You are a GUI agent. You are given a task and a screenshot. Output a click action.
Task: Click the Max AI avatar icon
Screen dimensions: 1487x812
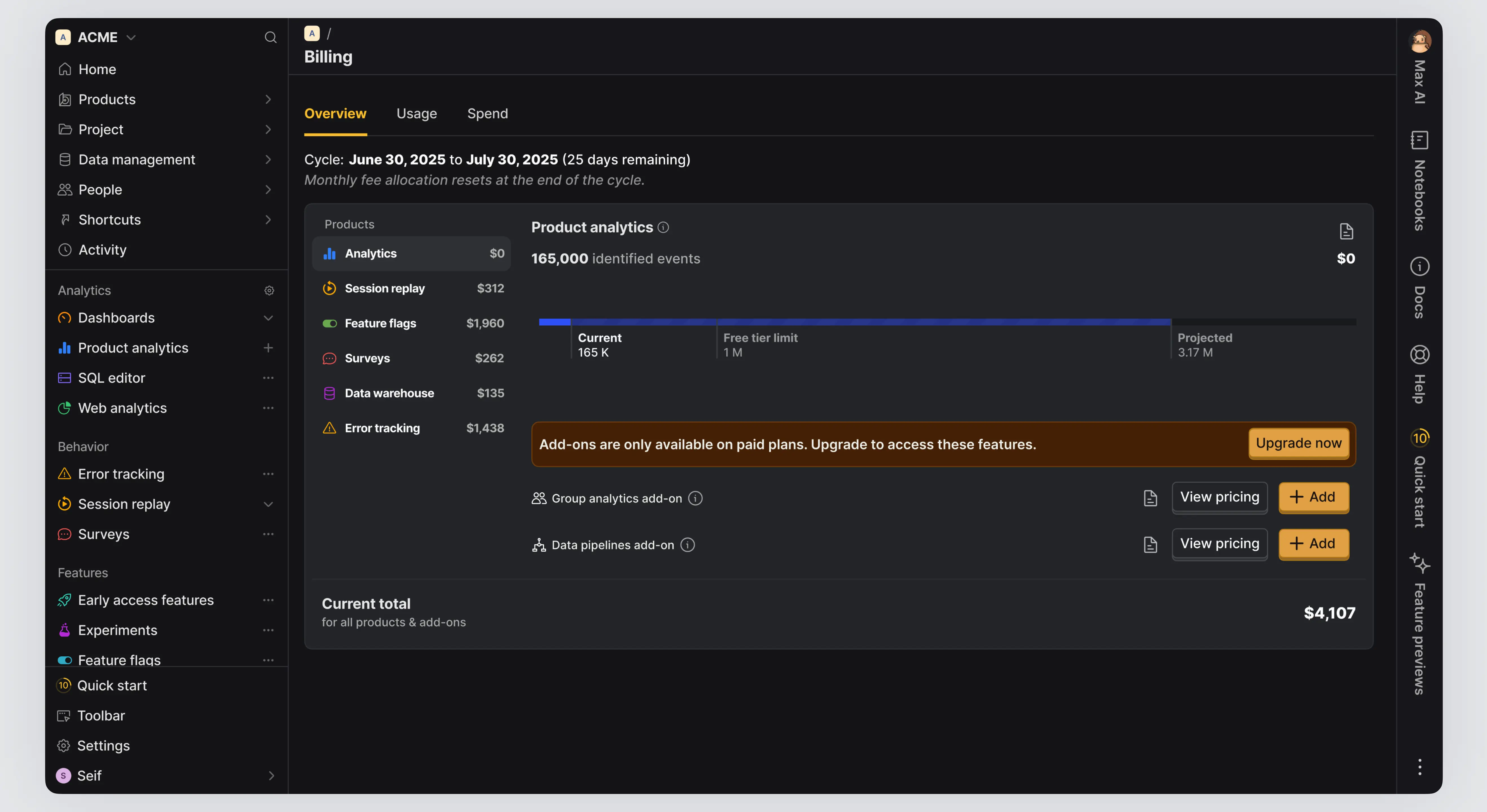coord(1420,41)
